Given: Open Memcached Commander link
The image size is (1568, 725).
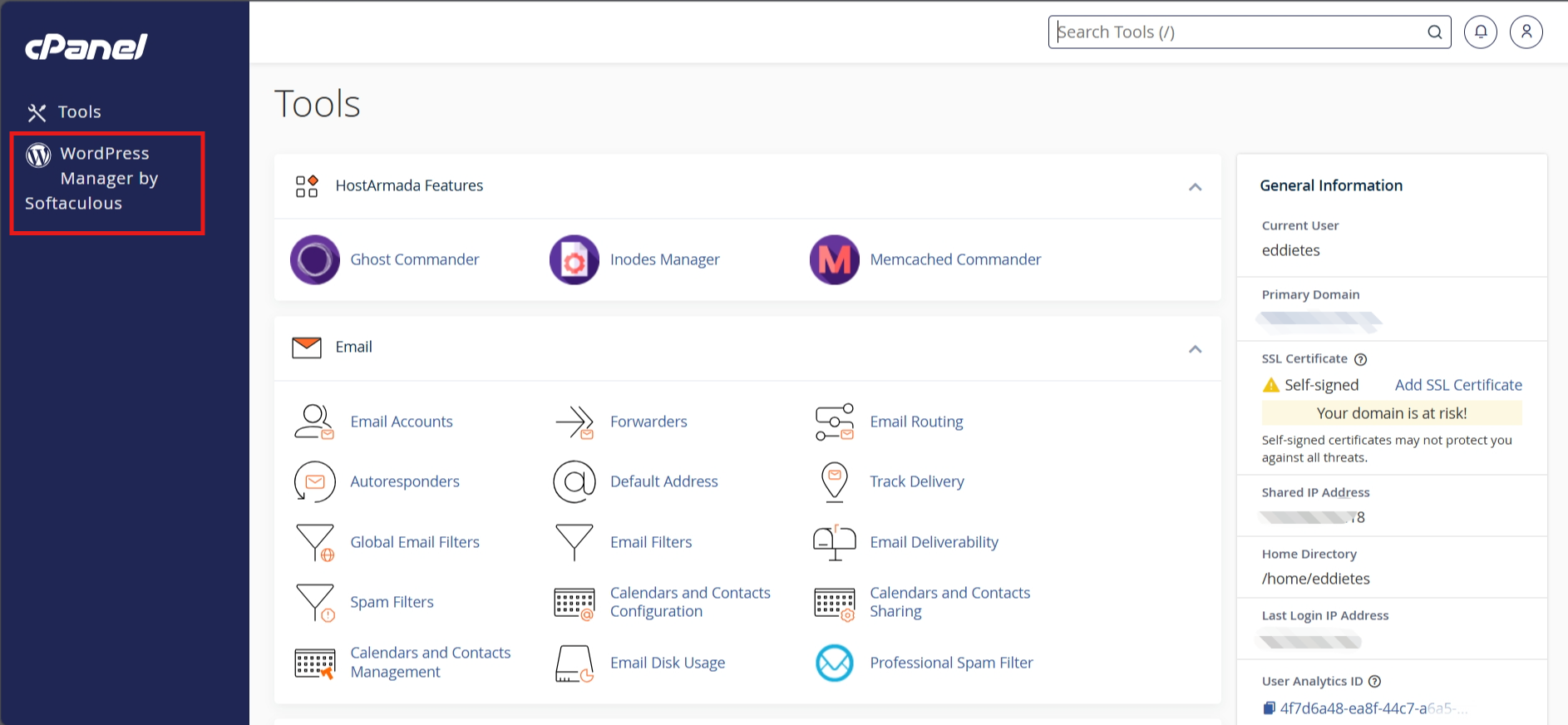Looking at the screenshot, I should 955,259.
